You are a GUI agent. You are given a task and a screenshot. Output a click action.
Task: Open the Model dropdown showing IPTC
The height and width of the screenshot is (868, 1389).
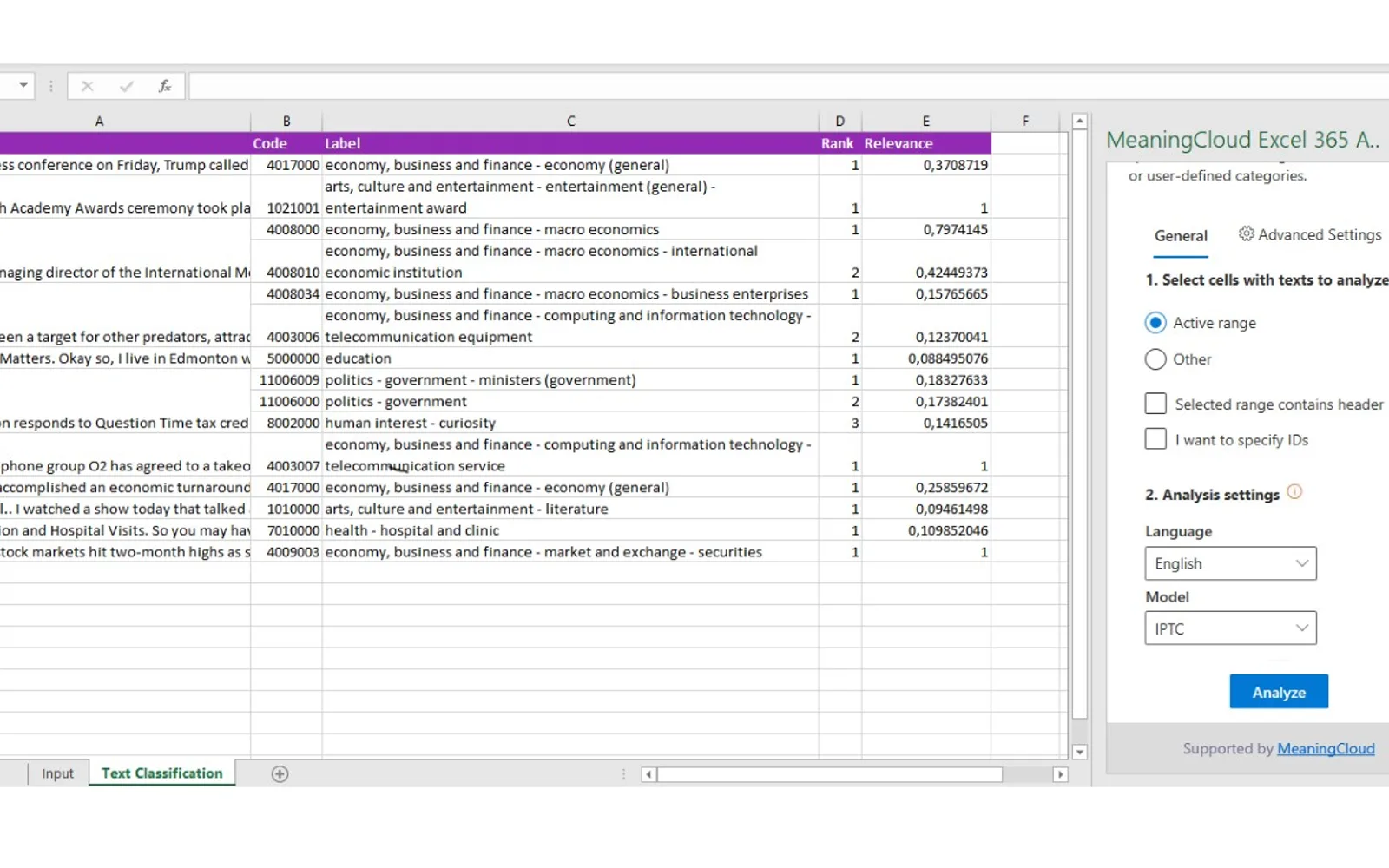1230,628
